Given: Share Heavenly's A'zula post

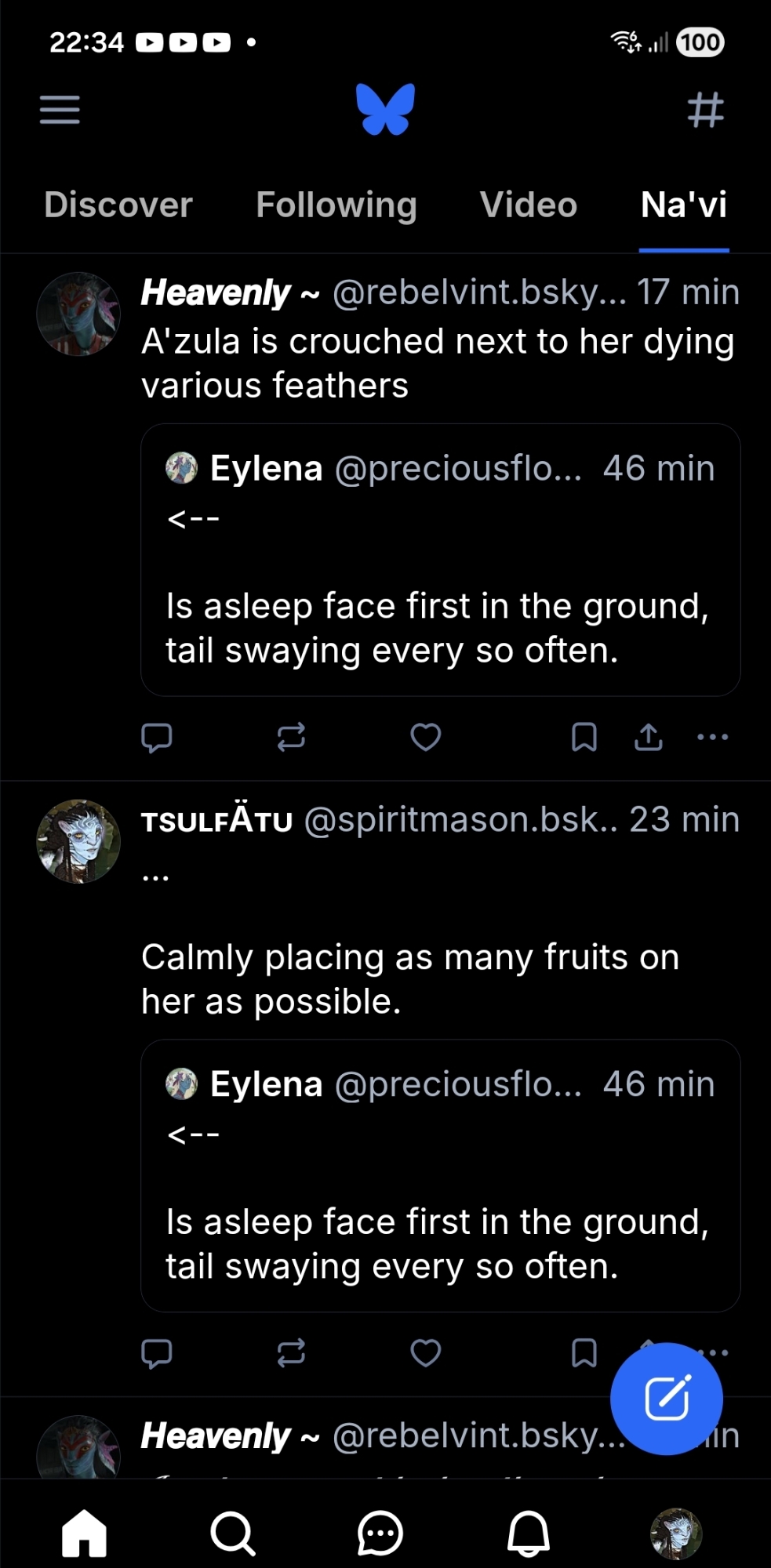Looking at the screenshot, I should point(649,737).
